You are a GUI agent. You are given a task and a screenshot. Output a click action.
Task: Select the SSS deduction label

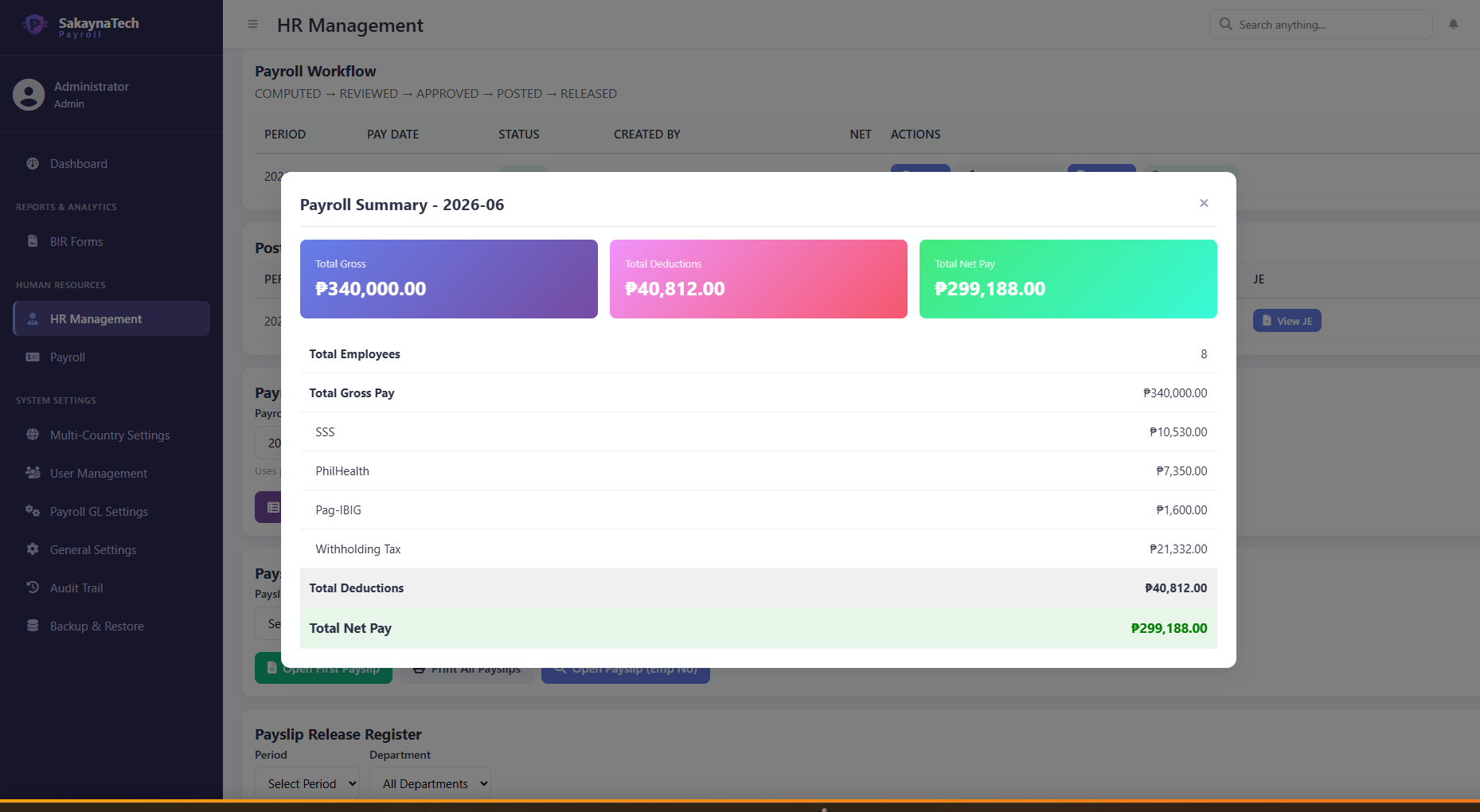tap(325, 431)
